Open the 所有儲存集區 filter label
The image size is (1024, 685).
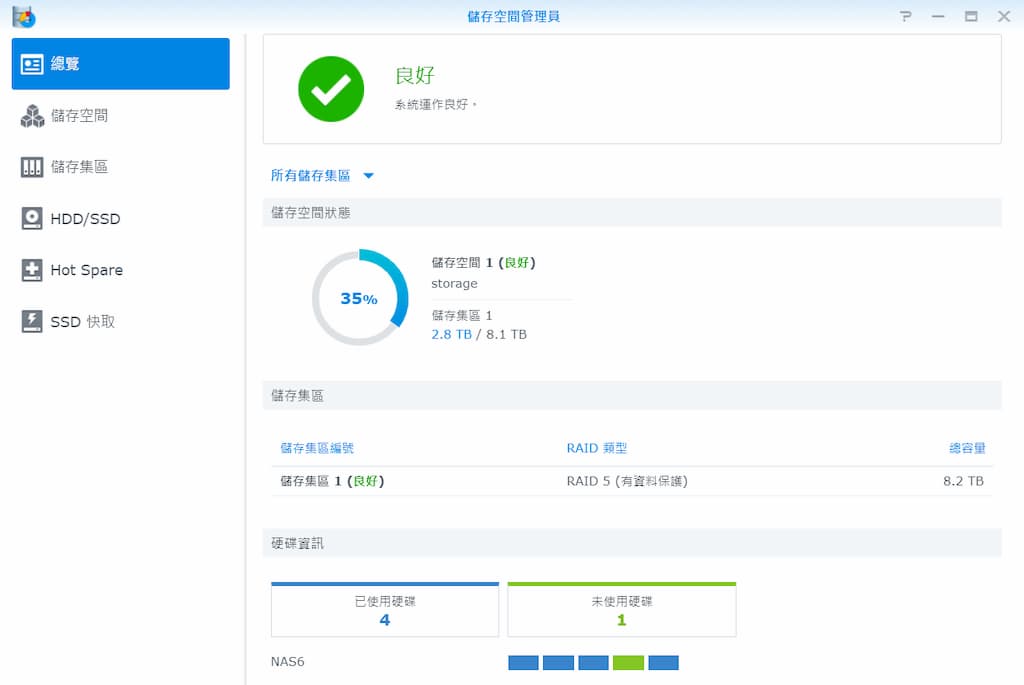click(310, 176)
